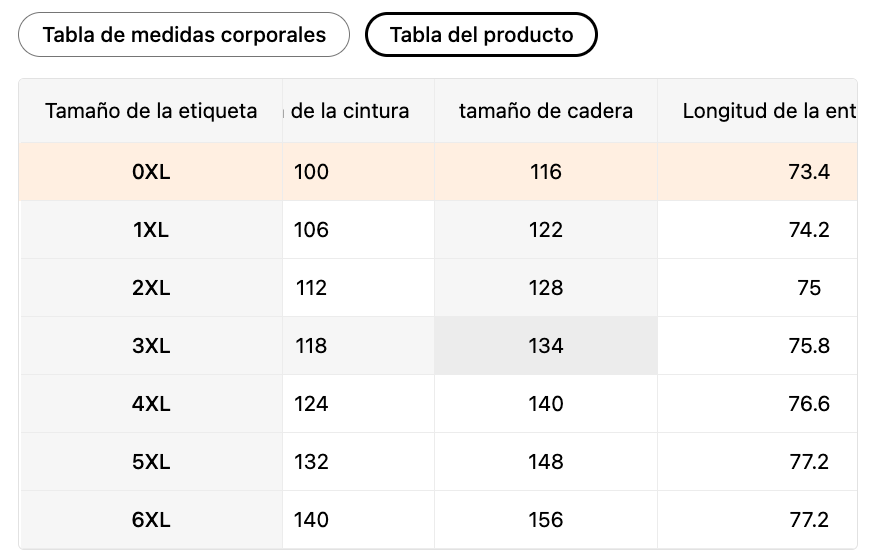
Task: Select the 2XL size row label
Action: [x=151, y=288]
